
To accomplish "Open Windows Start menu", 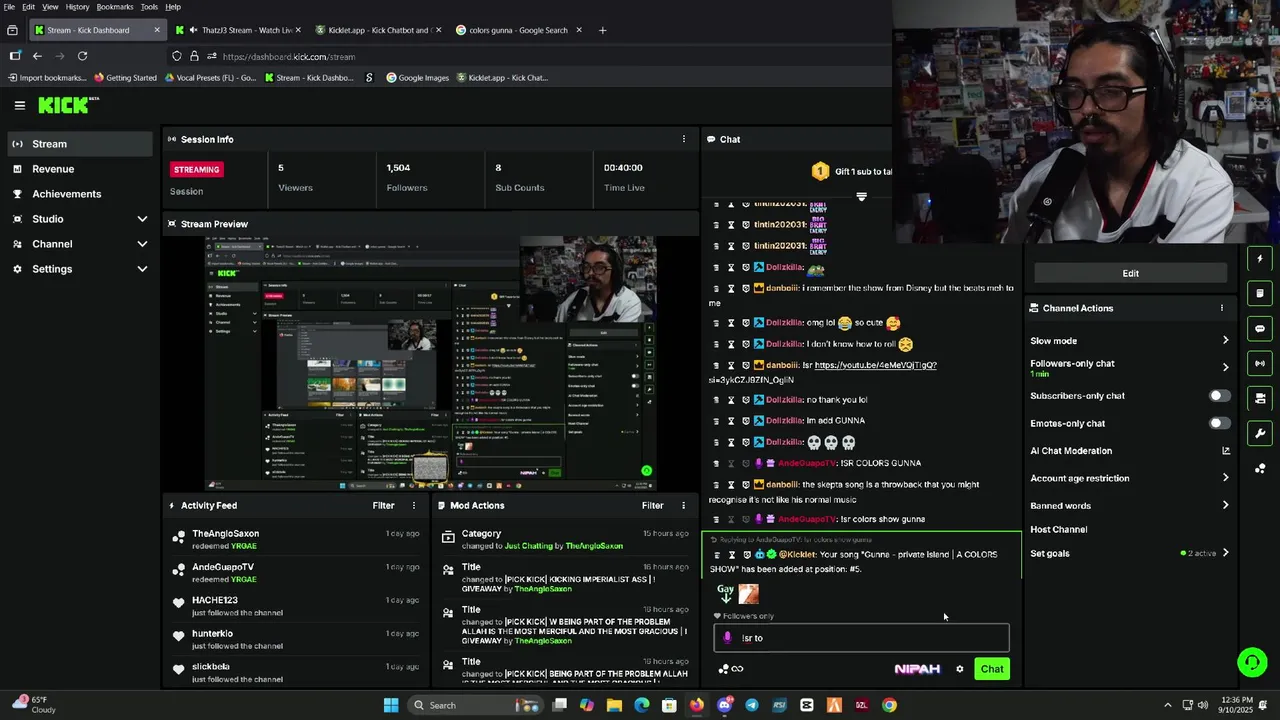I will click(x=391, y=705).
